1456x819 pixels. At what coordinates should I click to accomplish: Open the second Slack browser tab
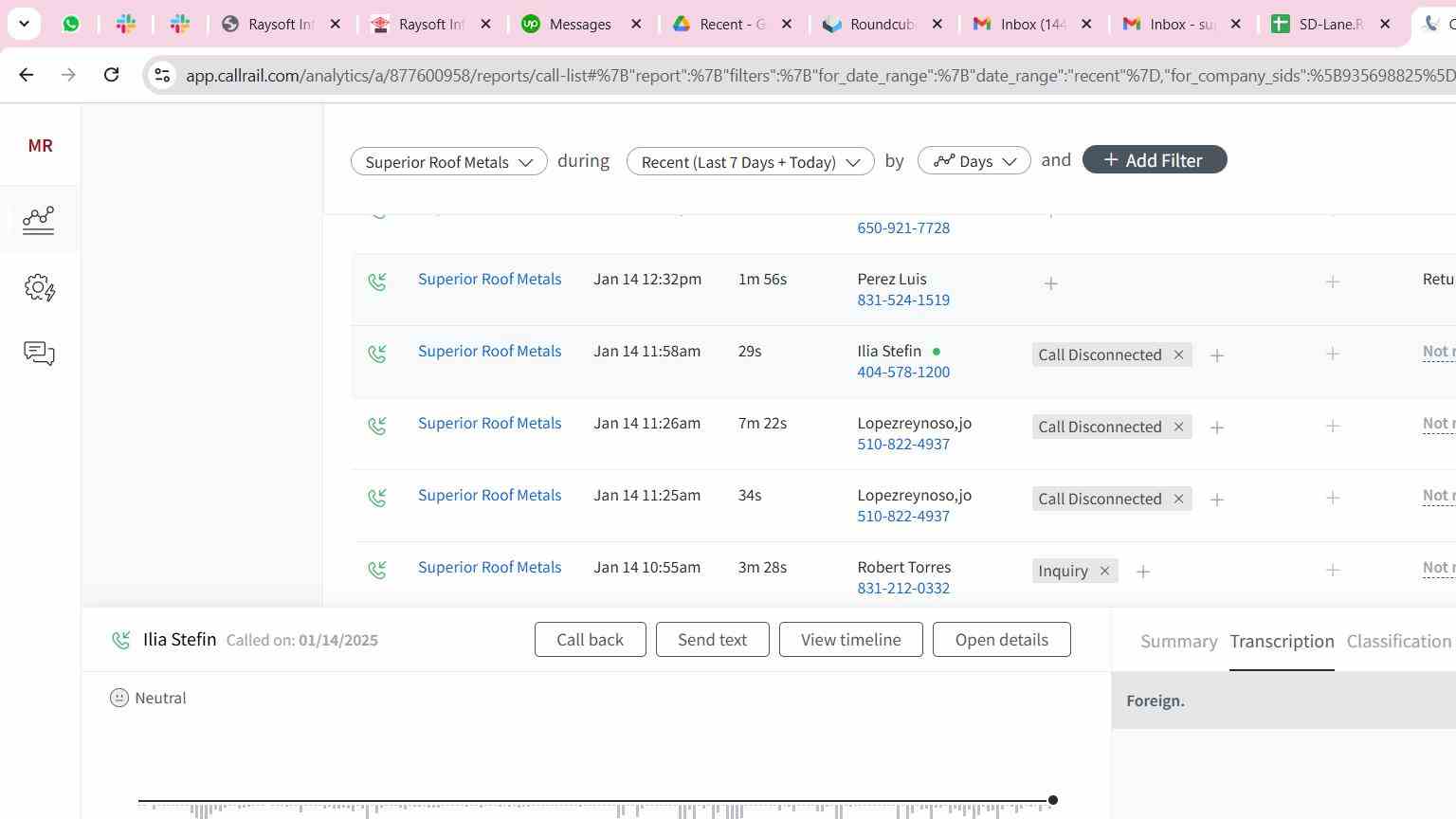pyautogui.click(x=180, y=24)
